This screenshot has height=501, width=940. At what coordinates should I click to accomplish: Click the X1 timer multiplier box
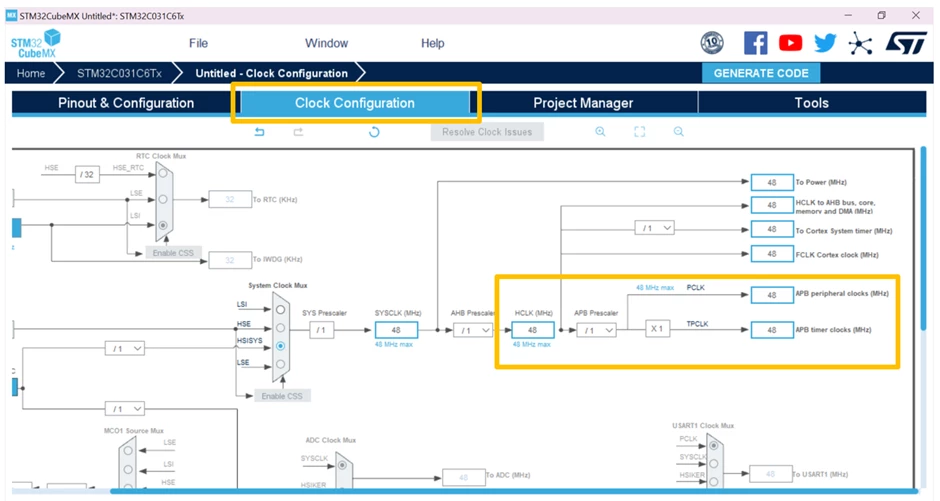point(657,329)
